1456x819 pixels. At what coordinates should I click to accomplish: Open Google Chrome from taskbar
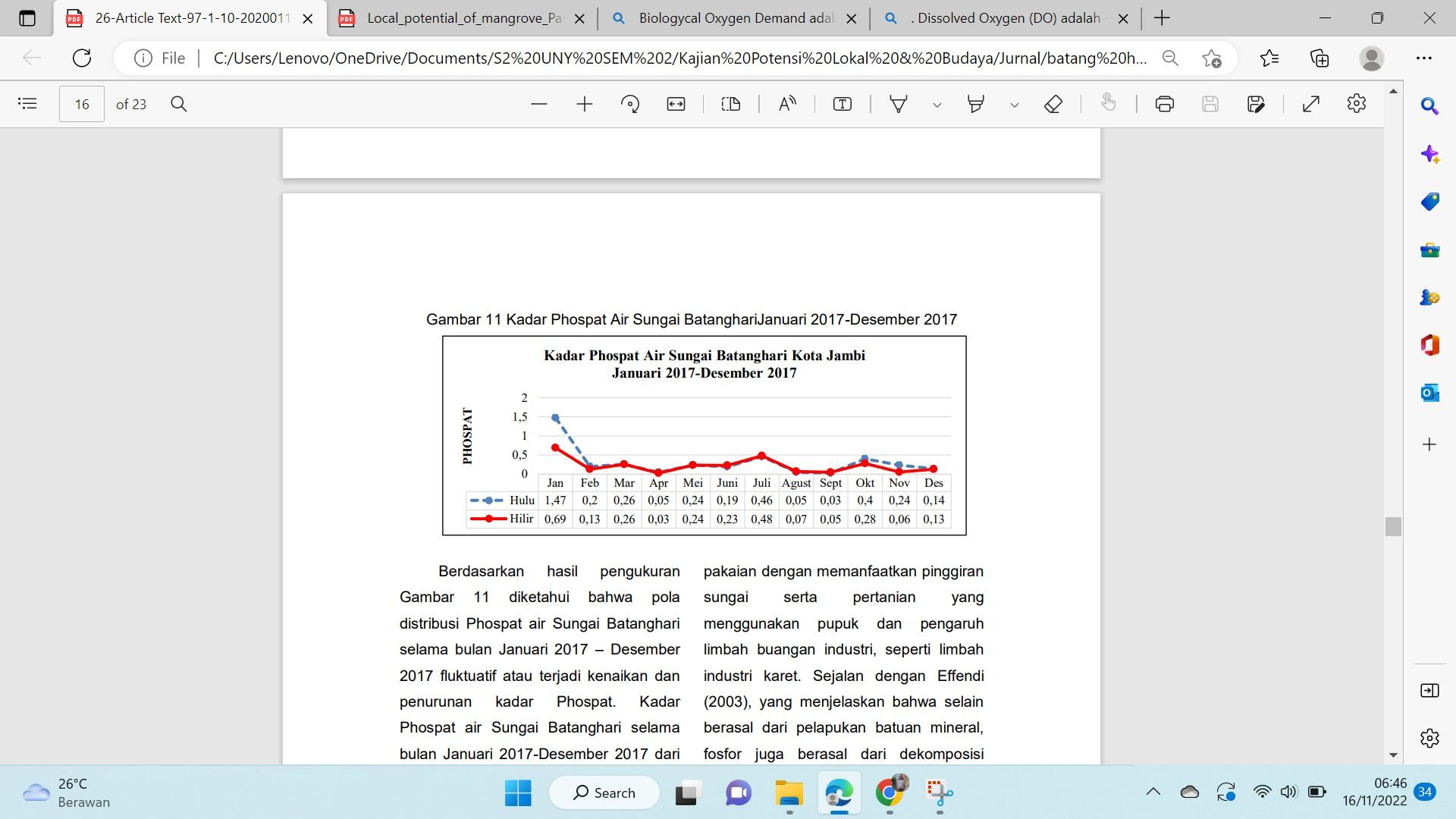point(890,793)
